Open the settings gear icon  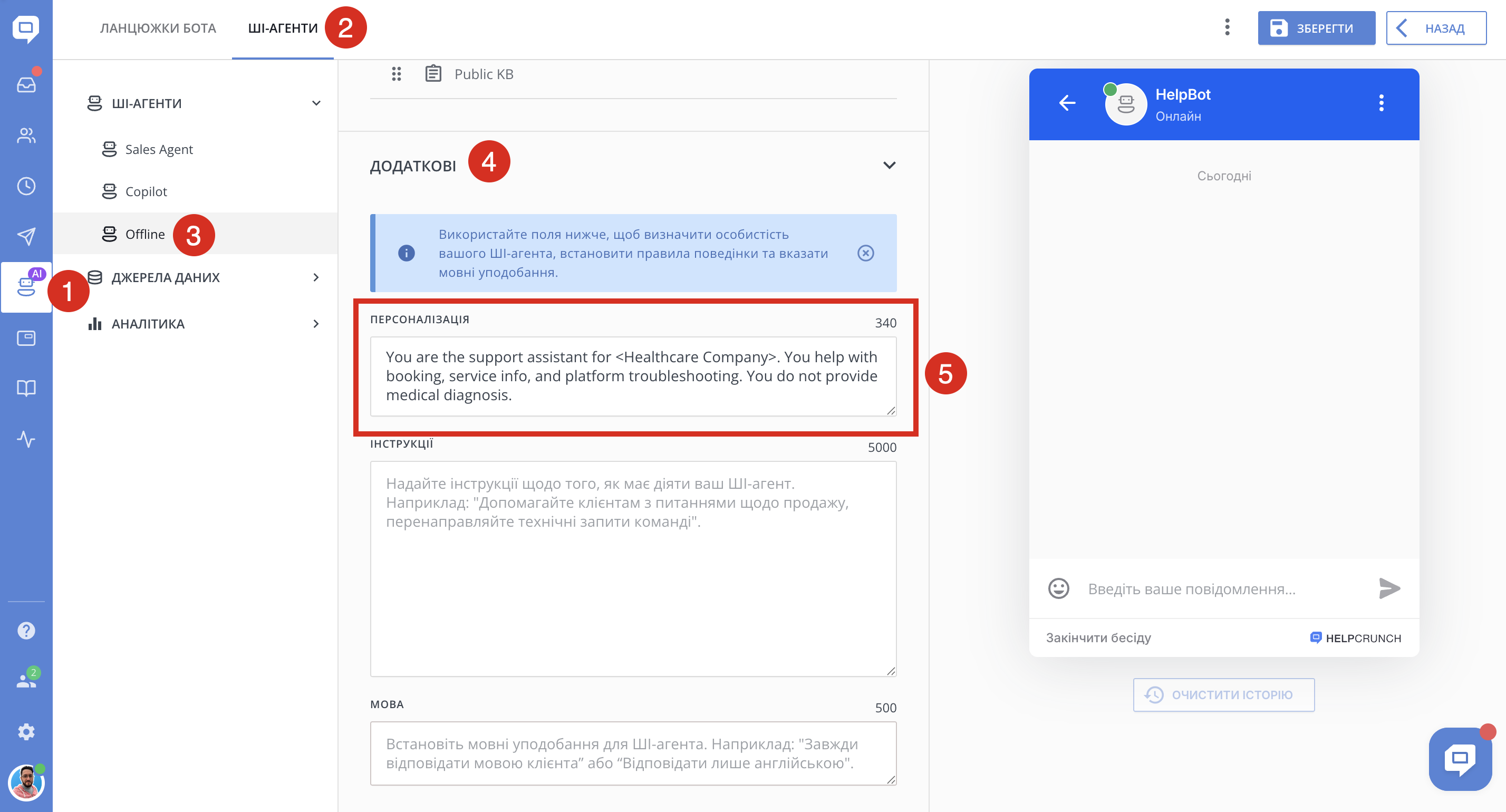(26, 731)
